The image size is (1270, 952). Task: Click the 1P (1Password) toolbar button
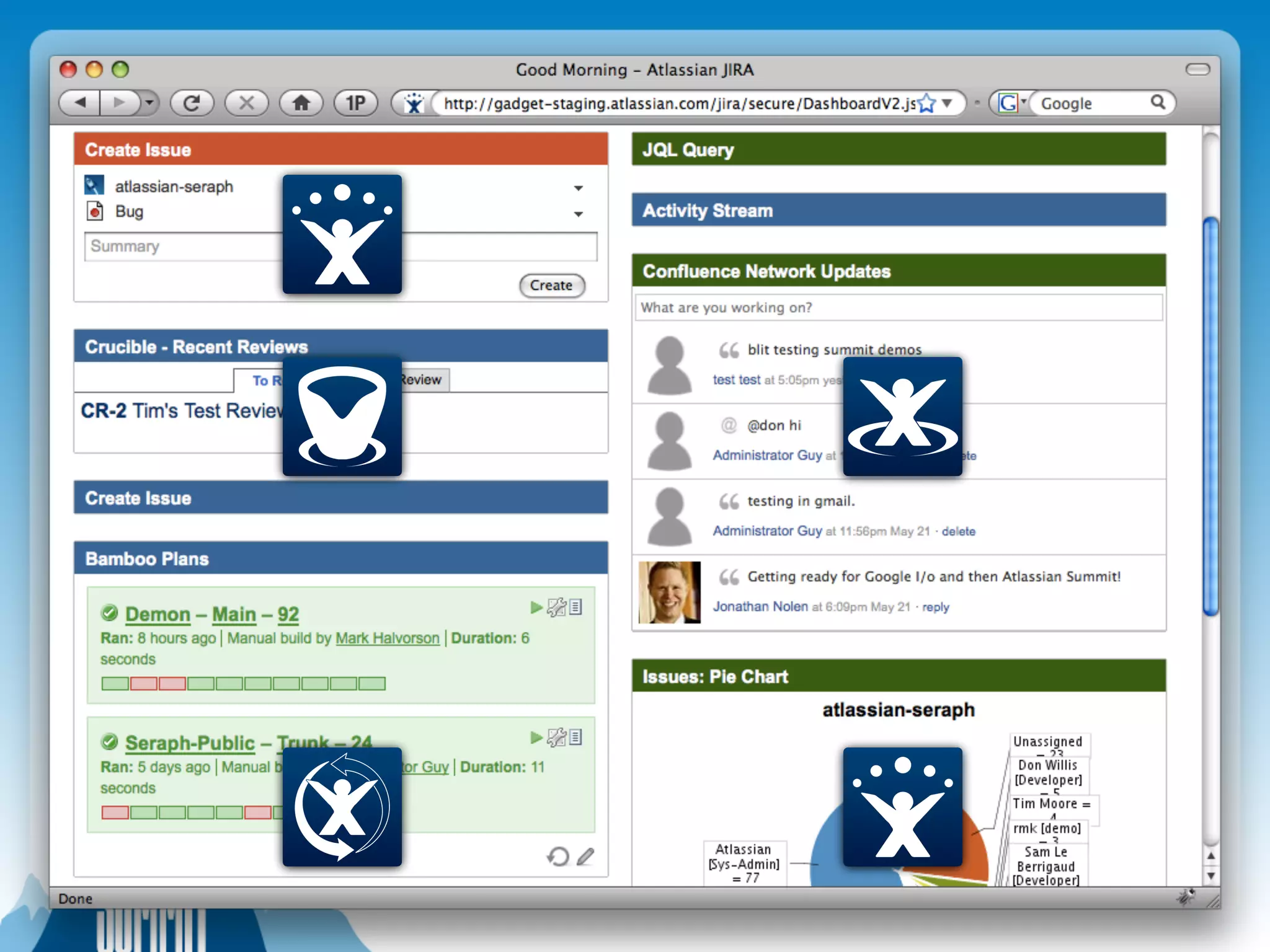[x=355, y=103]
